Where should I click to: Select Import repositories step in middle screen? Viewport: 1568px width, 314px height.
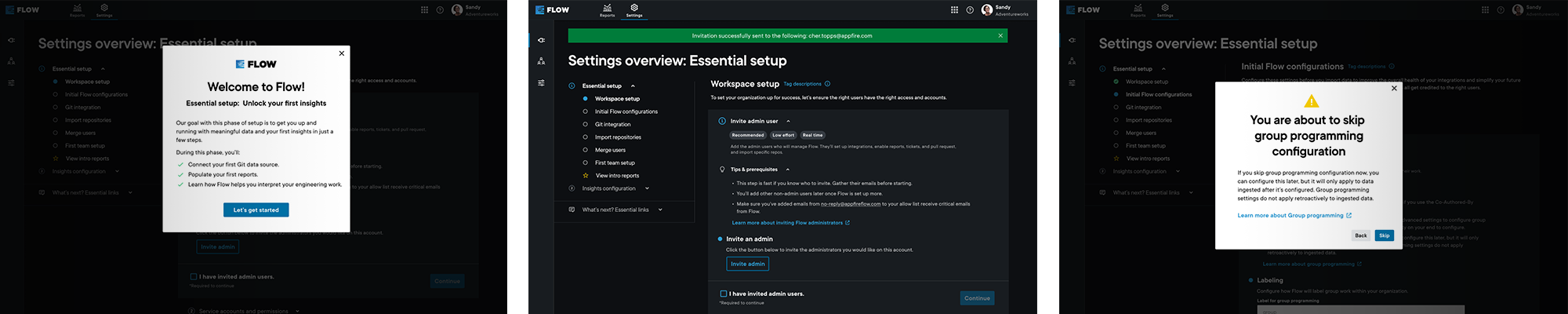[618, 137]
